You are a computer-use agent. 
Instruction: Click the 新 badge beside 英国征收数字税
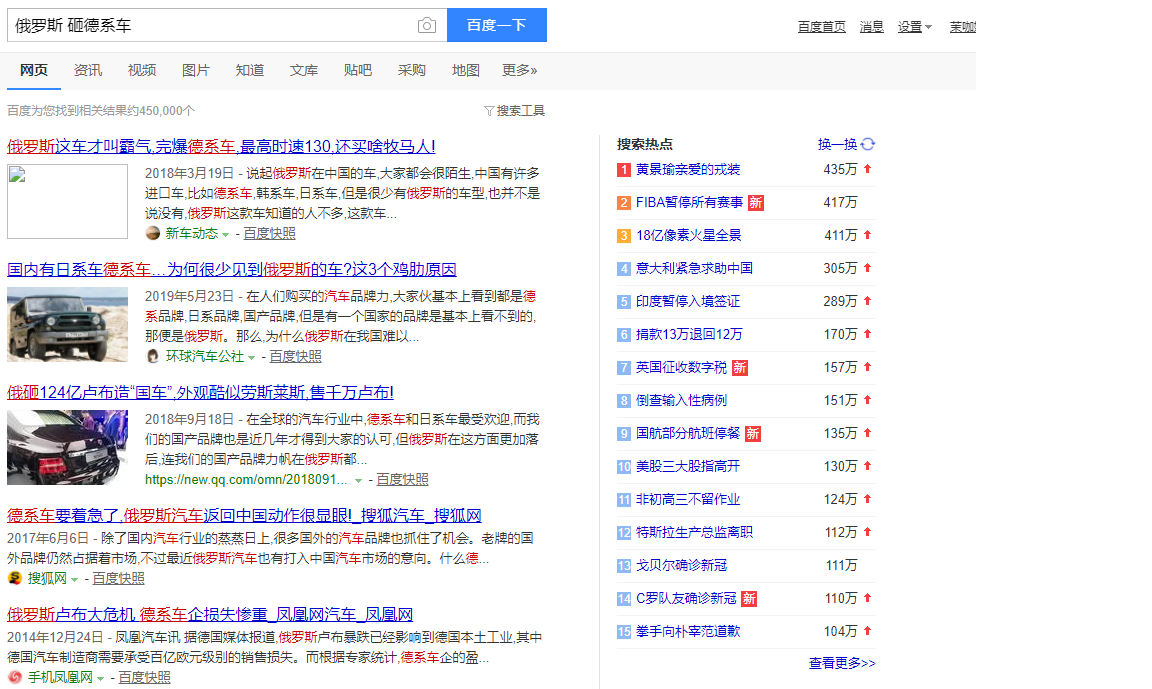(x=739, y=367)
